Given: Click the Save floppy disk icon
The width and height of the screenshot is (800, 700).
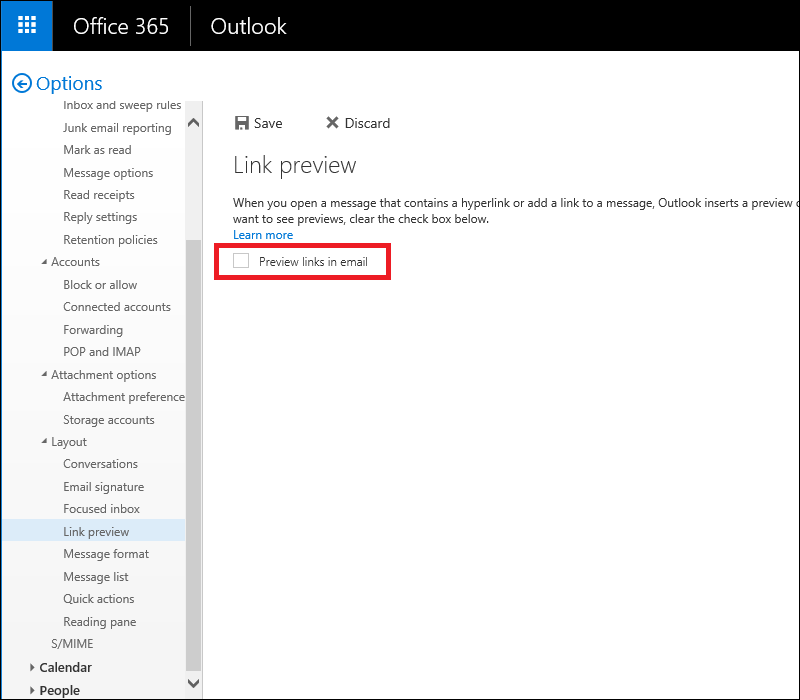Looking at the screenshot, I should 241,123.
